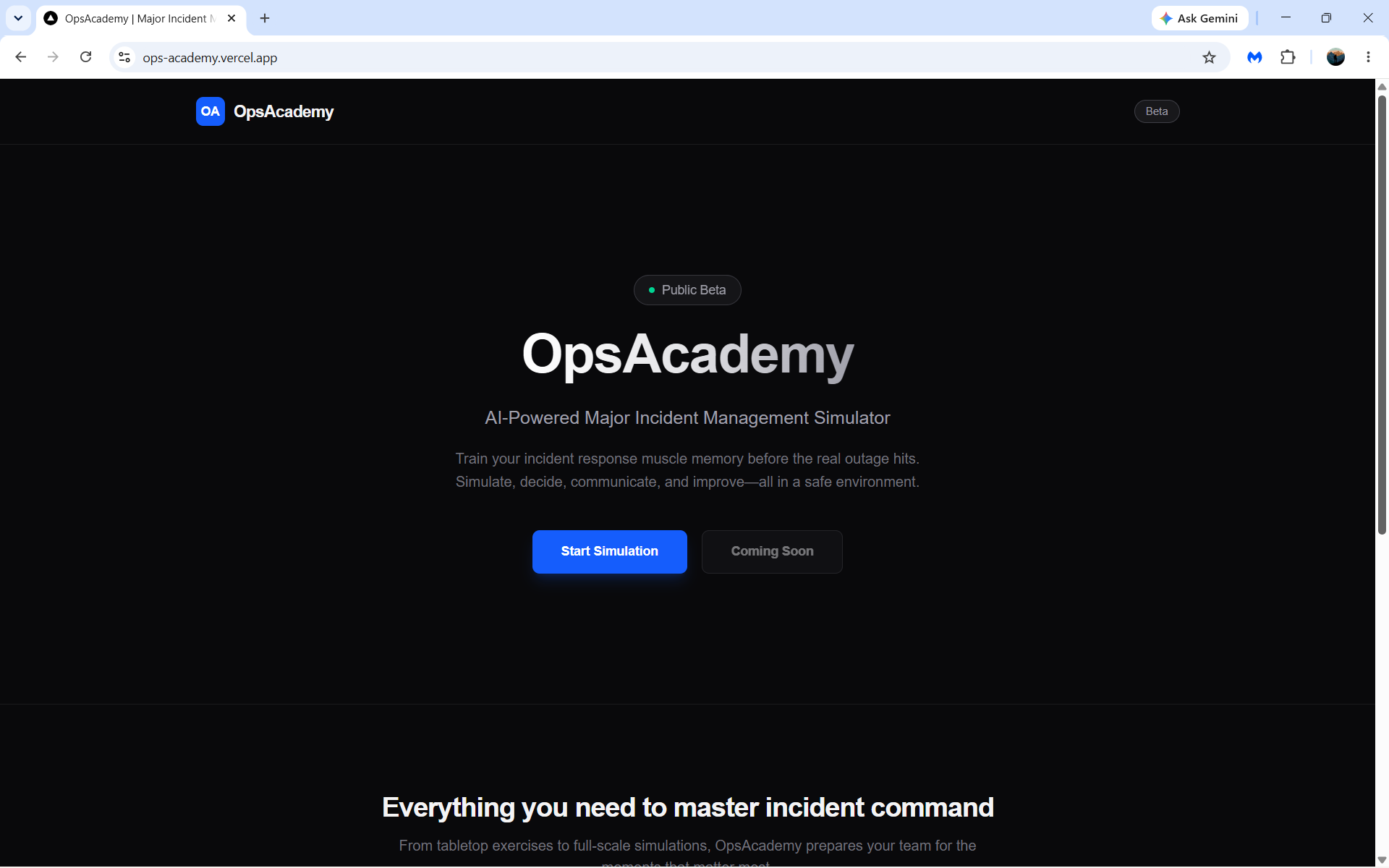Click 'Everything you need to master incident command'
The image size is (1389, 868).
pos(687,807)
